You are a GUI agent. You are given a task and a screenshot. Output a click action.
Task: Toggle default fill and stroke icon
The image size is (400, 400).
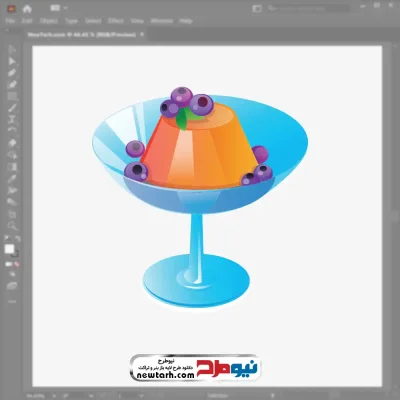tap(7, 239)
